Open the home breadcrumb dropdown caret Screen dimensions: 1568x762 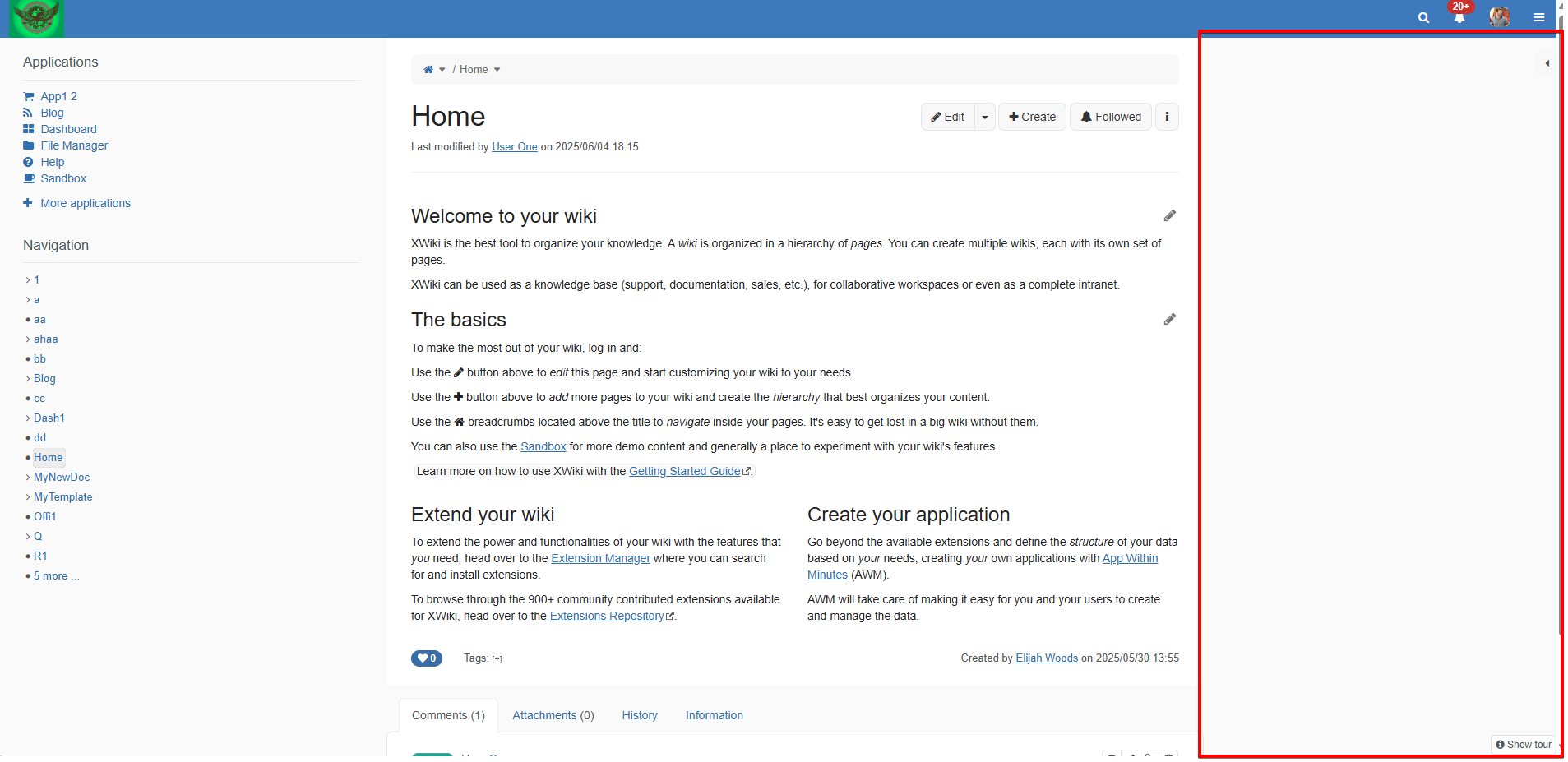(x=442, y=70)
